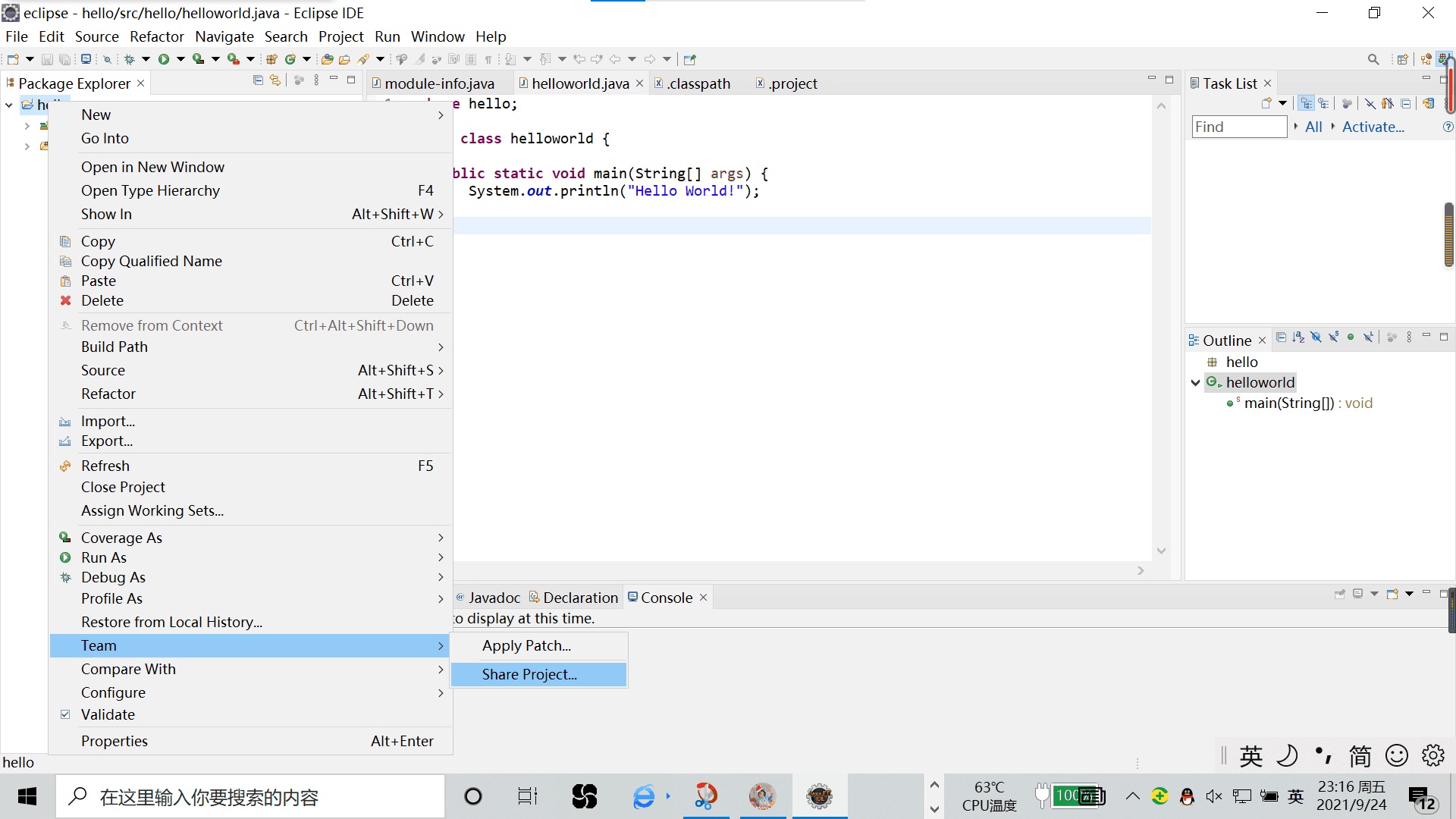Toggle Categorized presentation in Task List

point(1306,104)
